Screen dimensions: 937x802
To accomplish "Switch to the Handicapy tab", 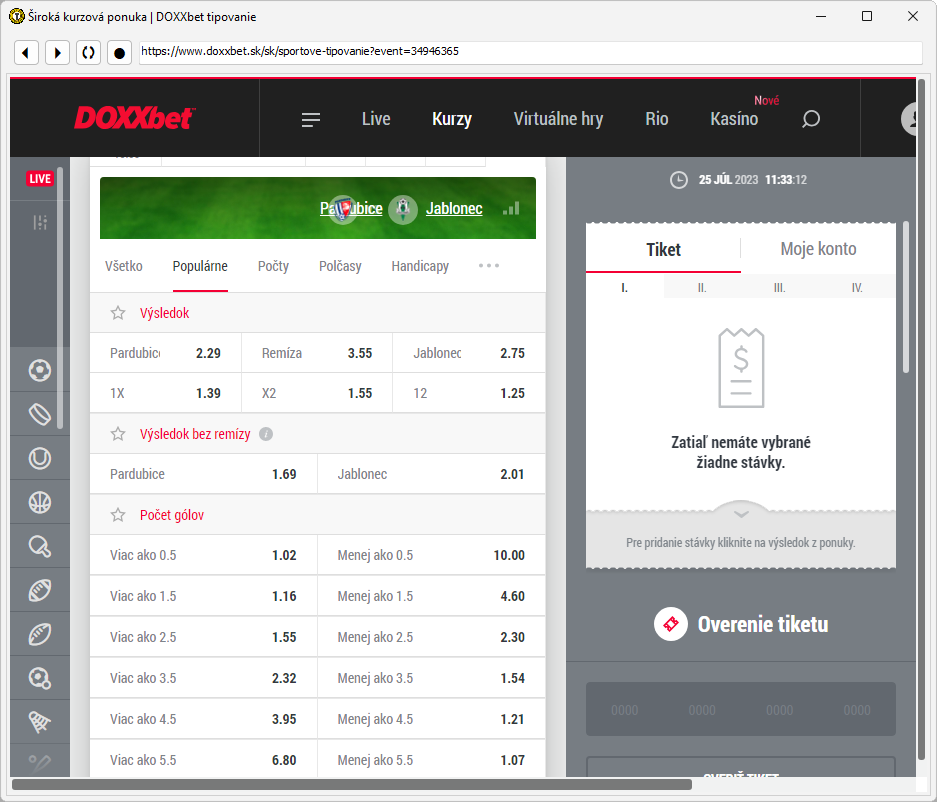I will coord(420,266).
